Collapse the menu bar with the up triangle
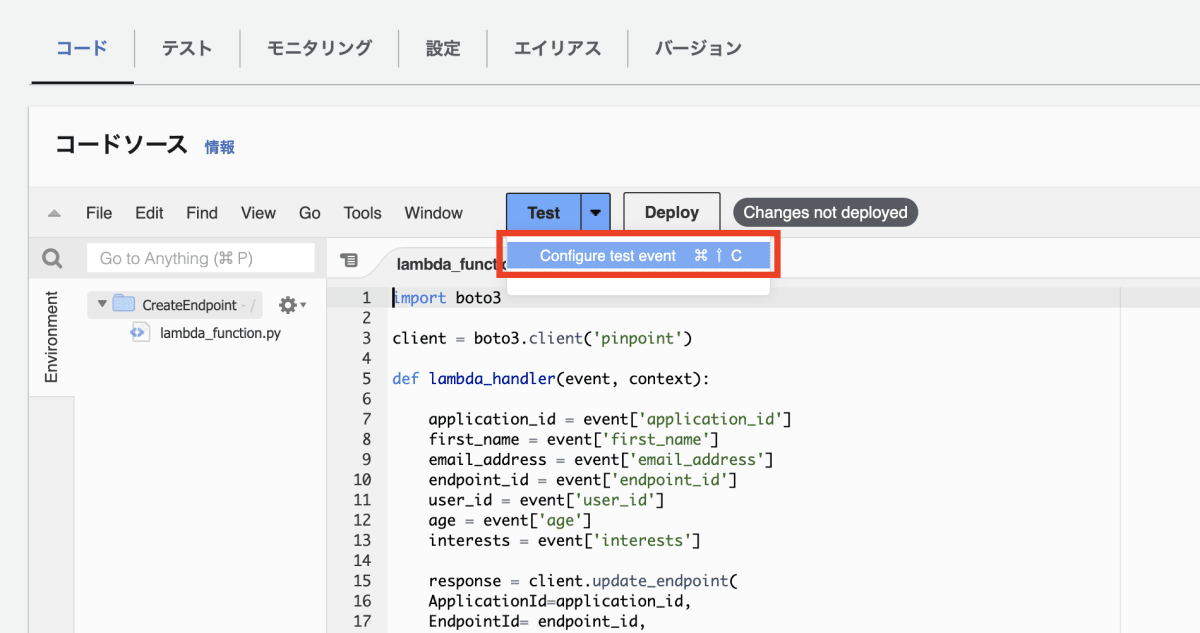Image resolution: width=1200 pixels, height=633 pixels. tap(54, 213)
